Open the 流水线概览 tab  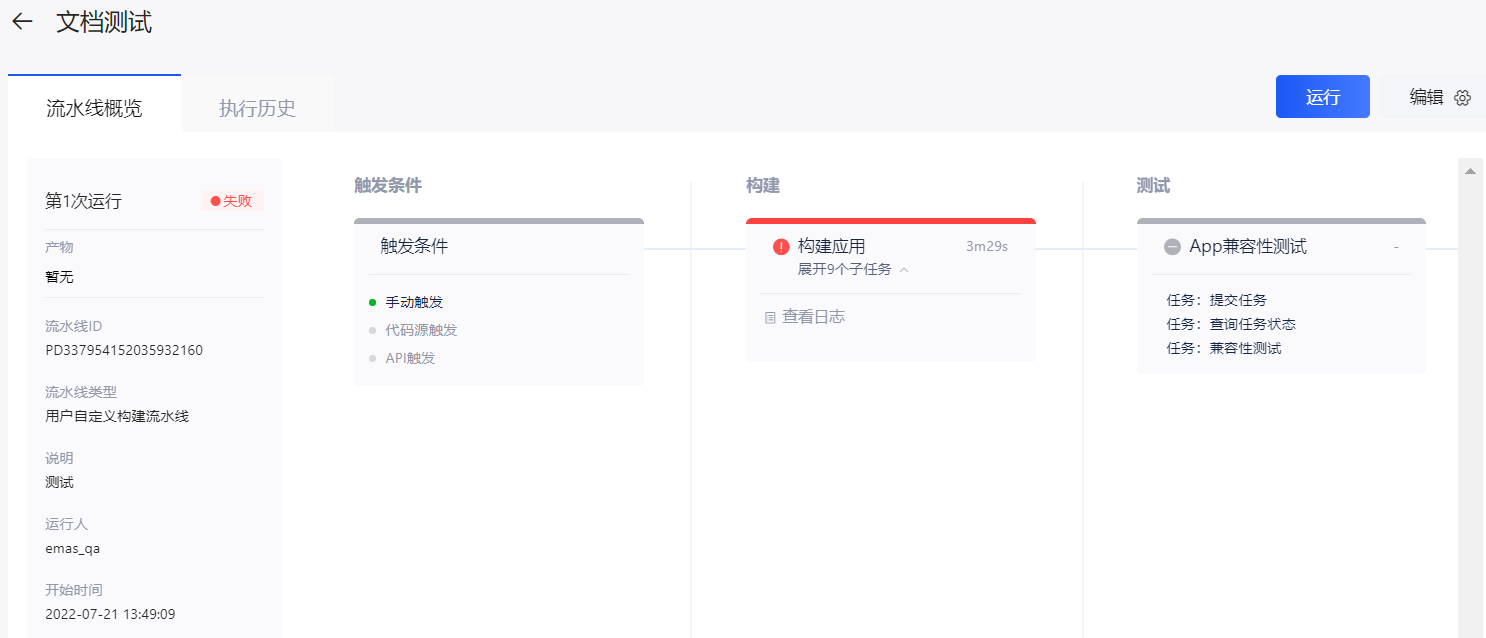coord(94,109)
